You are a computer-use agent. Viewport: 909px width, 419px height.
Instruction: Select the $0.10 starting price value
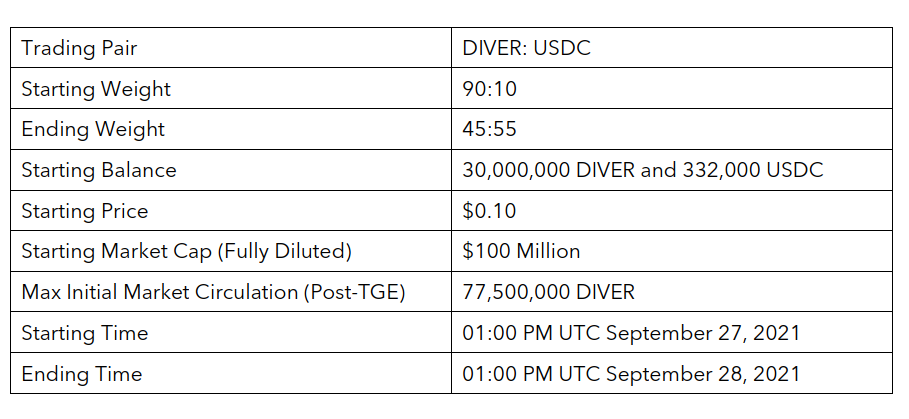pos(489,211)
